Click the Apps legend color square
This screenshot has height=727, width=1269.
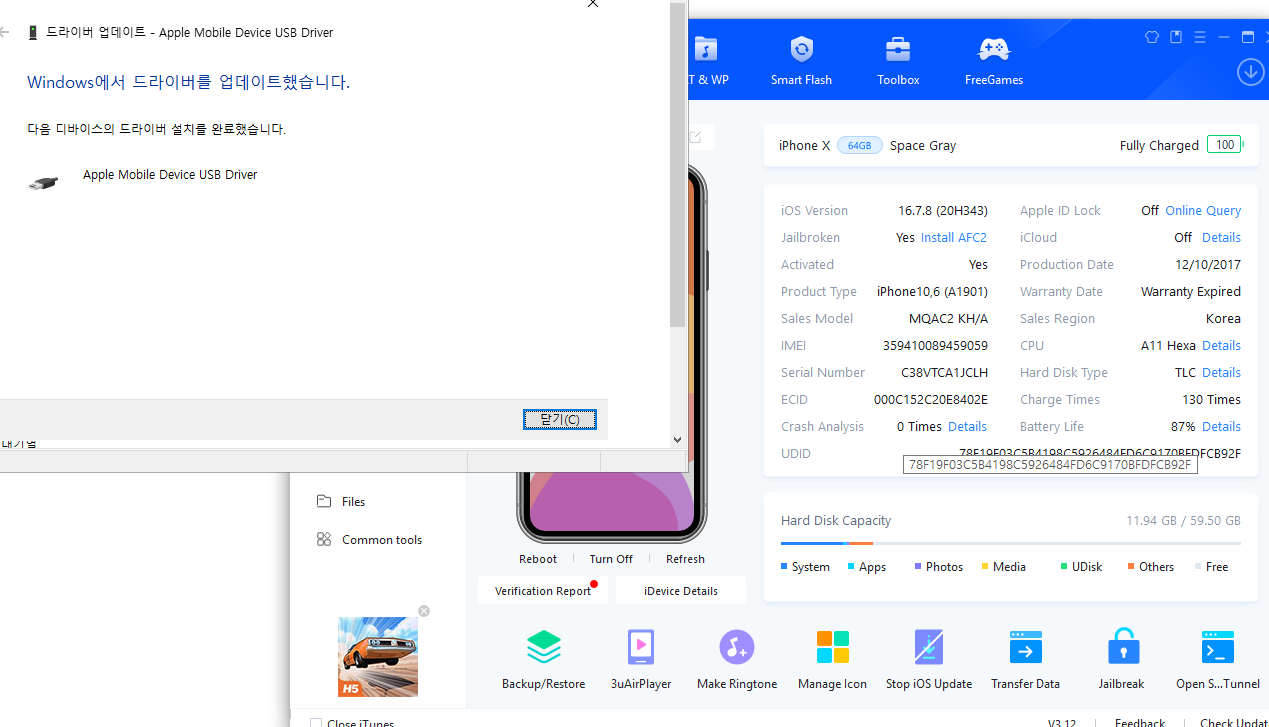[851, 567]
